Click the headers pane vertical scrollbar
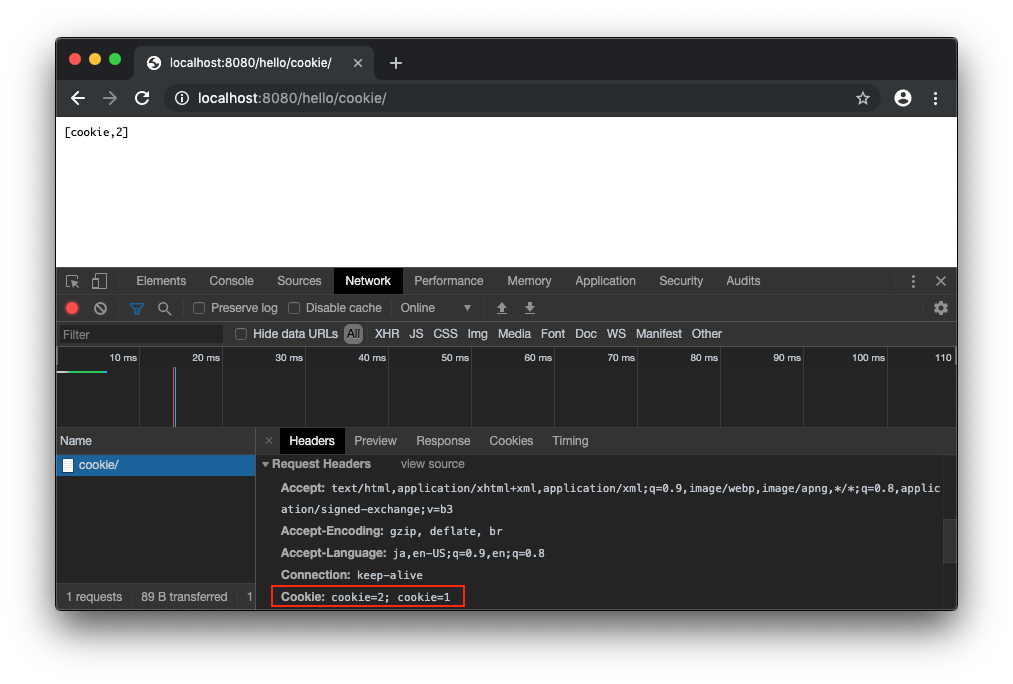 pyautogui.click(x=949, y=541)
